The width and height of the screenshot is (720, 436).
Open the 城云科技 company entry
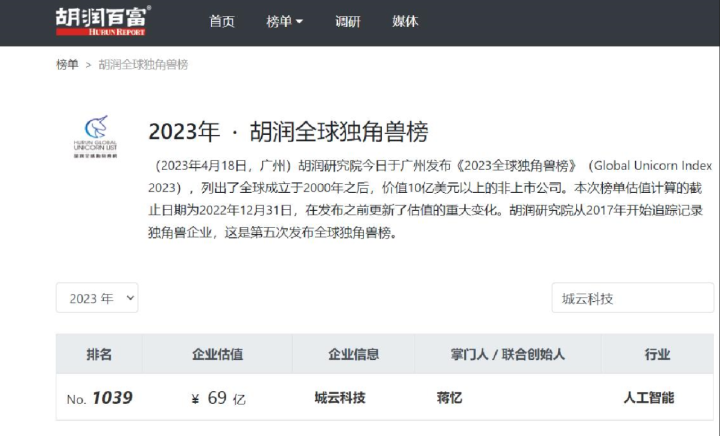pos(340,397)
